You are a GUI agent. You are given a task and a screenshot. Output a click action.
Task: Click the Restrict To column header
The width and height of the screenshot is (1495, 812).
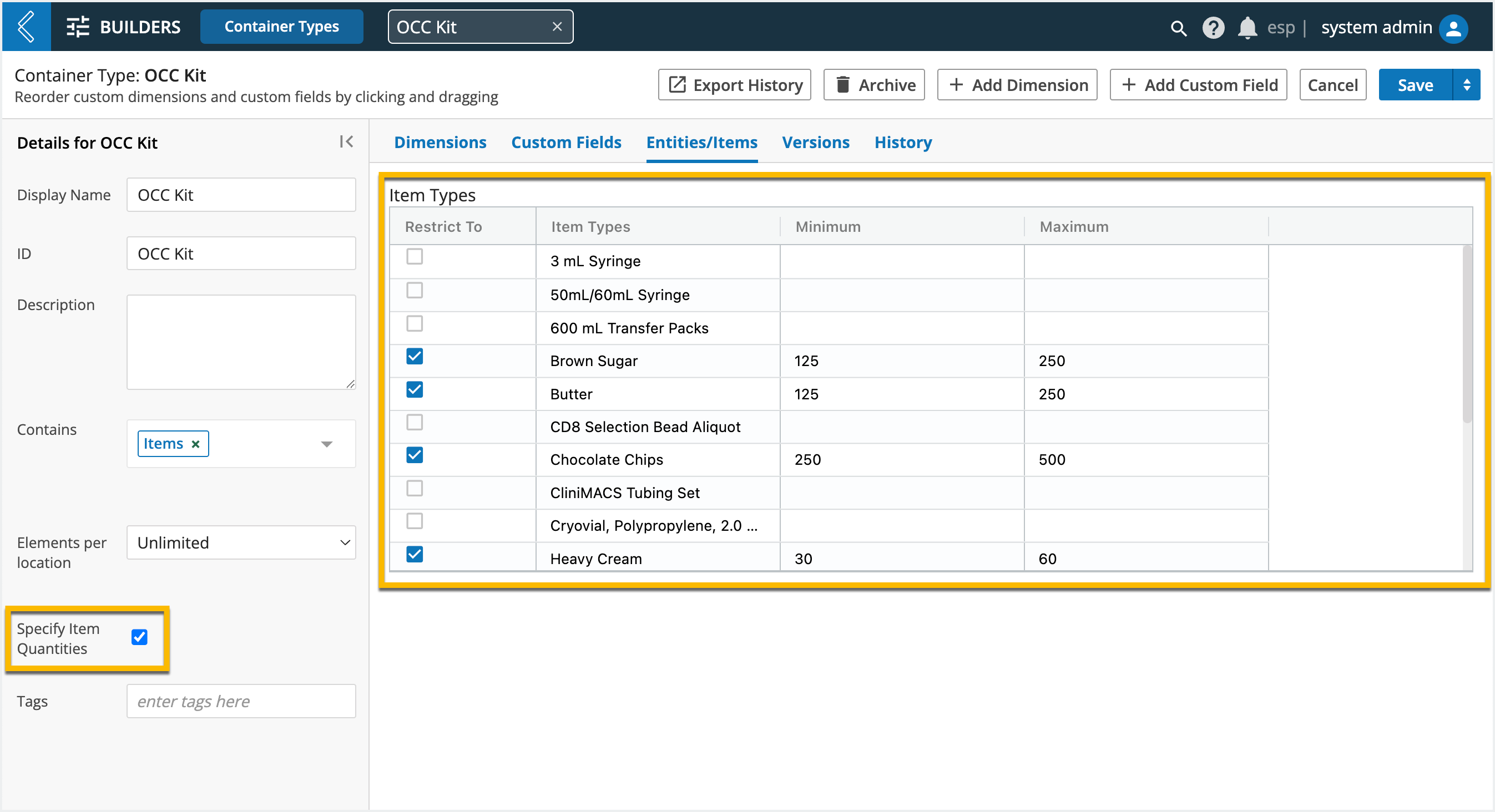click(x=463, y=226)
